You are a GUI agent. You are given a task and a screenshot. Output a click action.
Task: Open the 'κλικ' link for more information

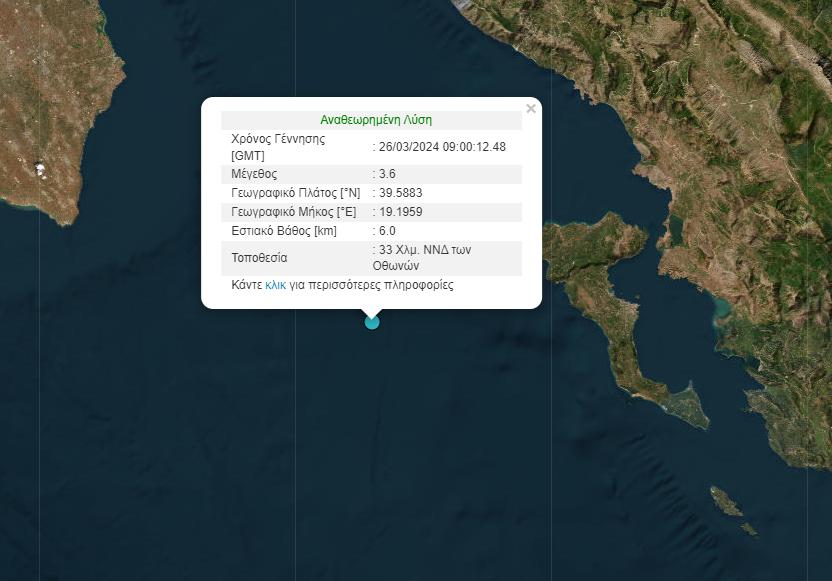[x=276, y=285]
